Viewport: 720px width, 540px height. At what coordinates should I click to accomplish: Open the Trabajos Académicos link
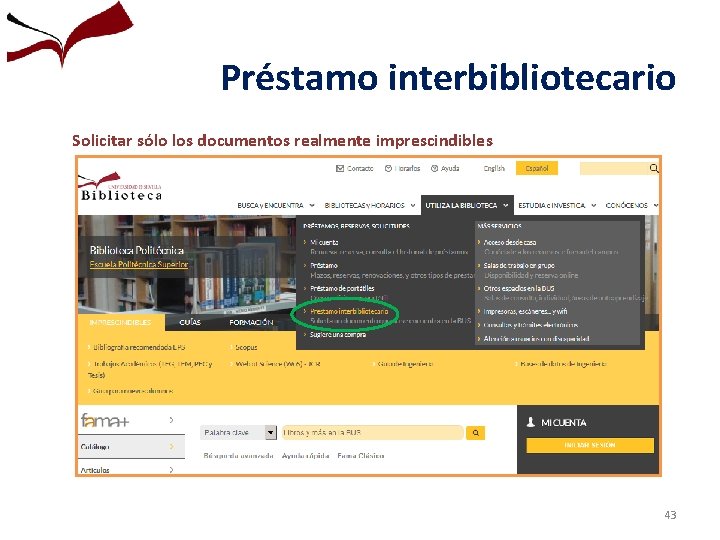150,369
